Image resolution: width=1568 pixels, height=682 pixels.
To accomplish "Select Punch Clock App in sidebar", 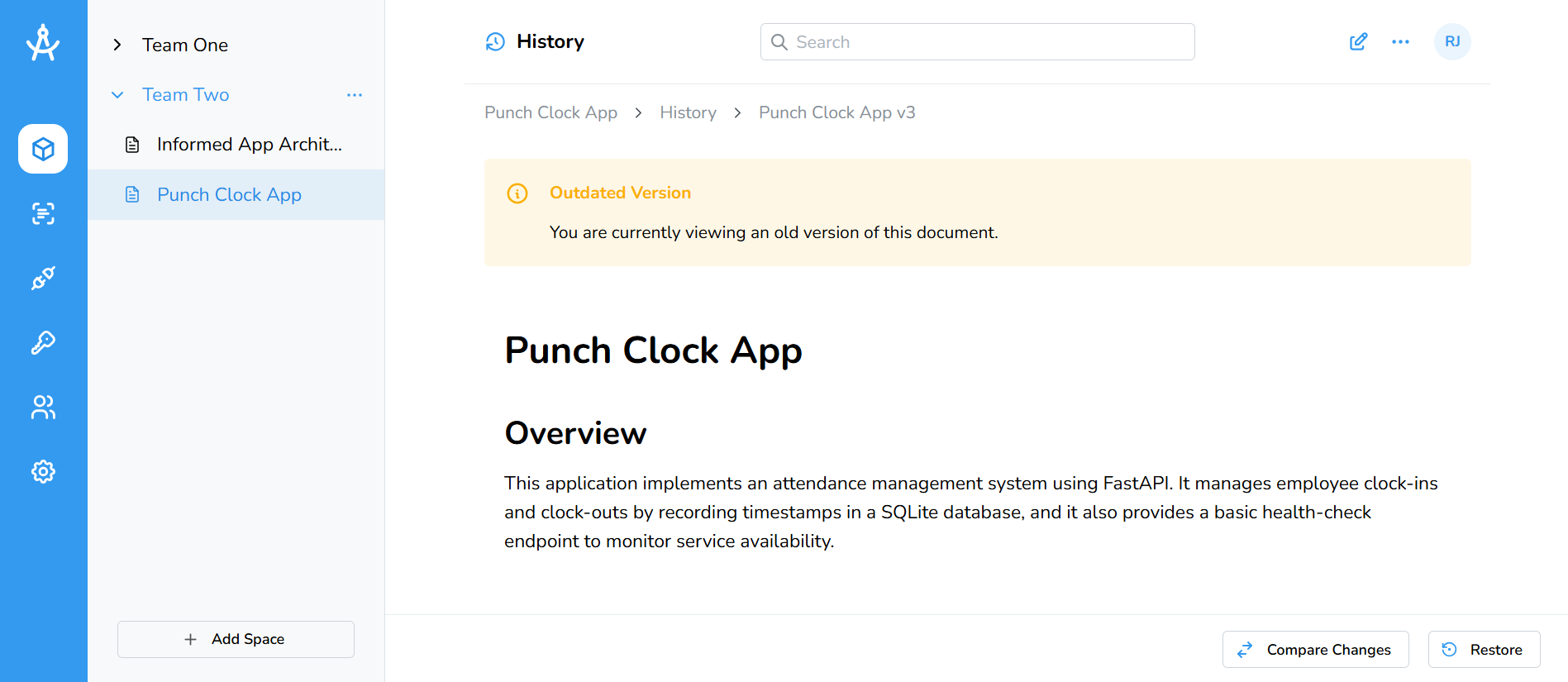I will pos(229,195).
